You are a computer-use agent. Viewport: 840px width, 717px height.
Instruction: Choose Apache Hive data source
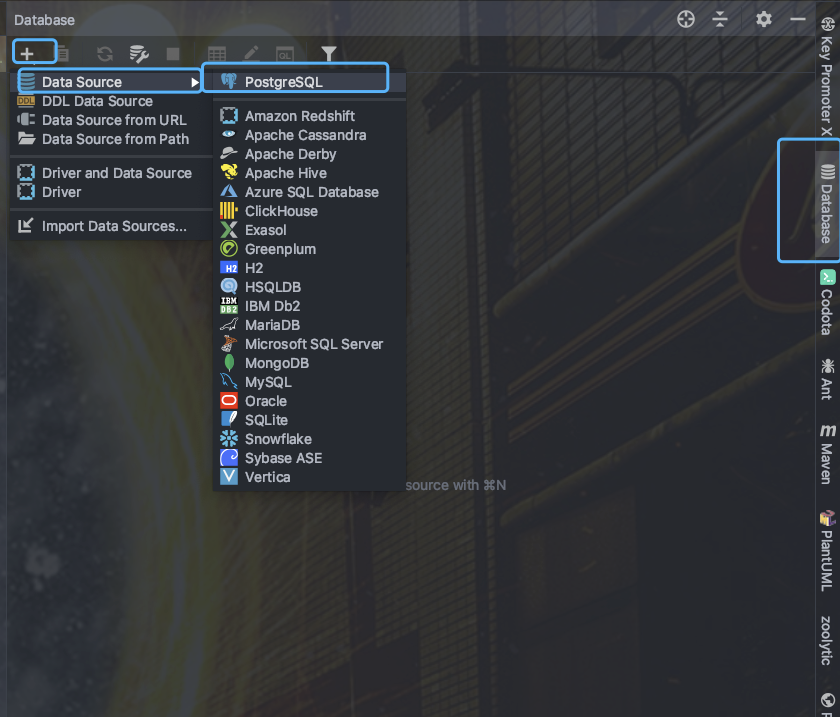coord(310,173)
